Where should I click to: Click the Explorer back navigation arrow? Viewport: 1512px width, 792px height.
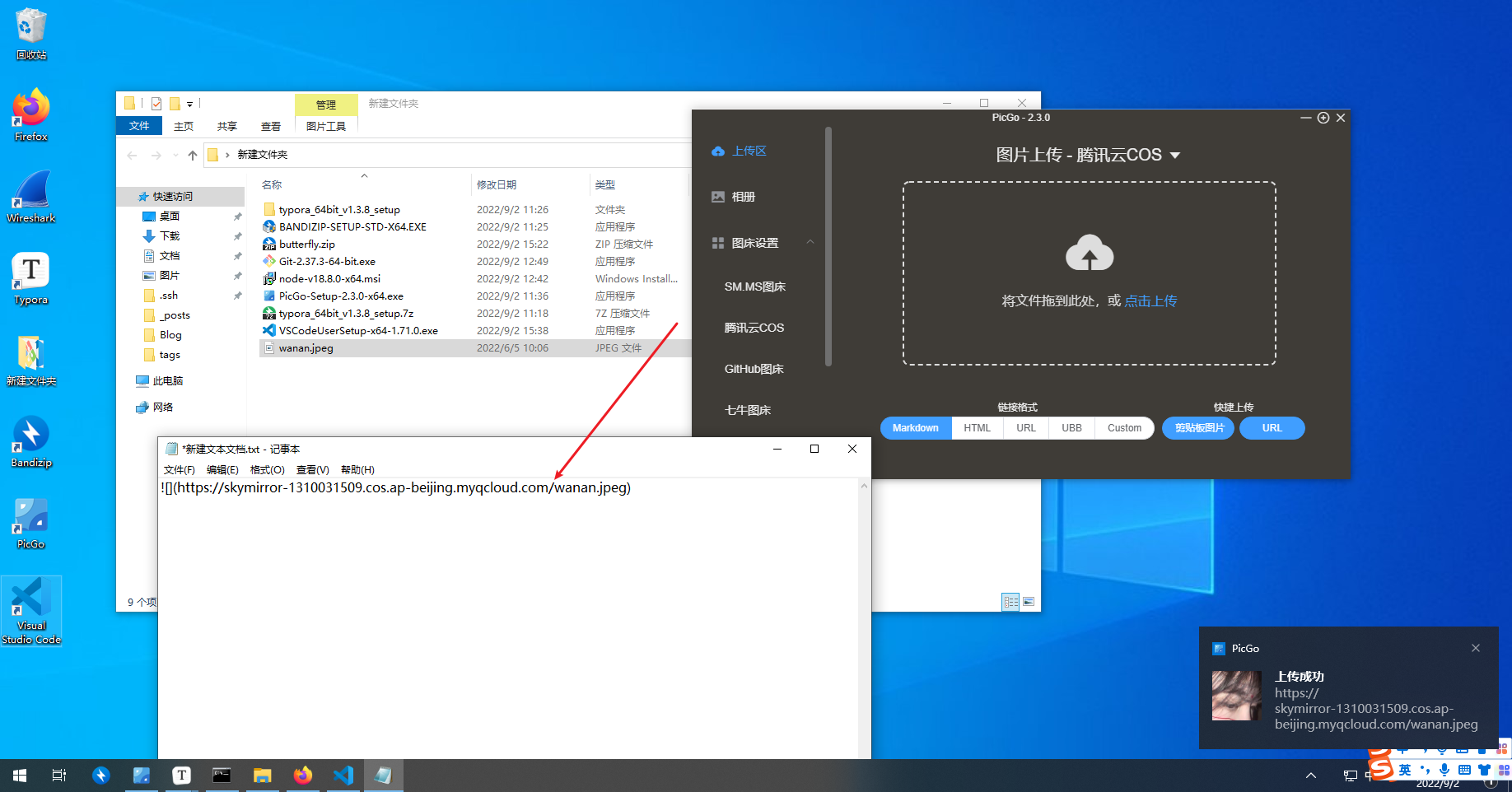(133, 155)
